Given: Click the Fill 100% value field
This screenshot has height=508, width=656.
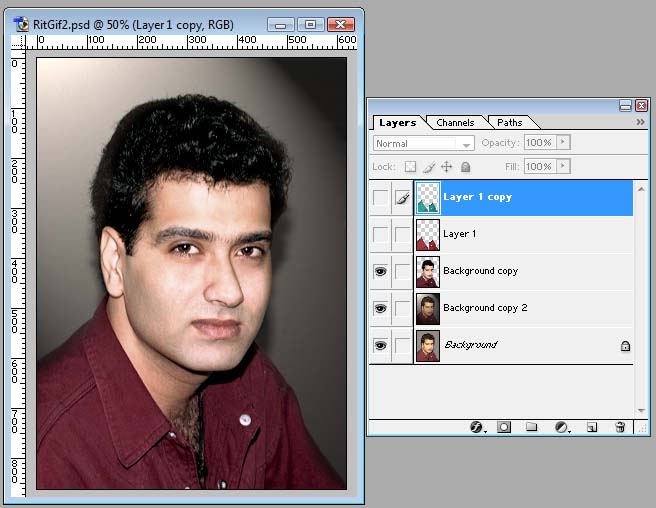Looking at the screenshot, I should [x=540, y=166].
